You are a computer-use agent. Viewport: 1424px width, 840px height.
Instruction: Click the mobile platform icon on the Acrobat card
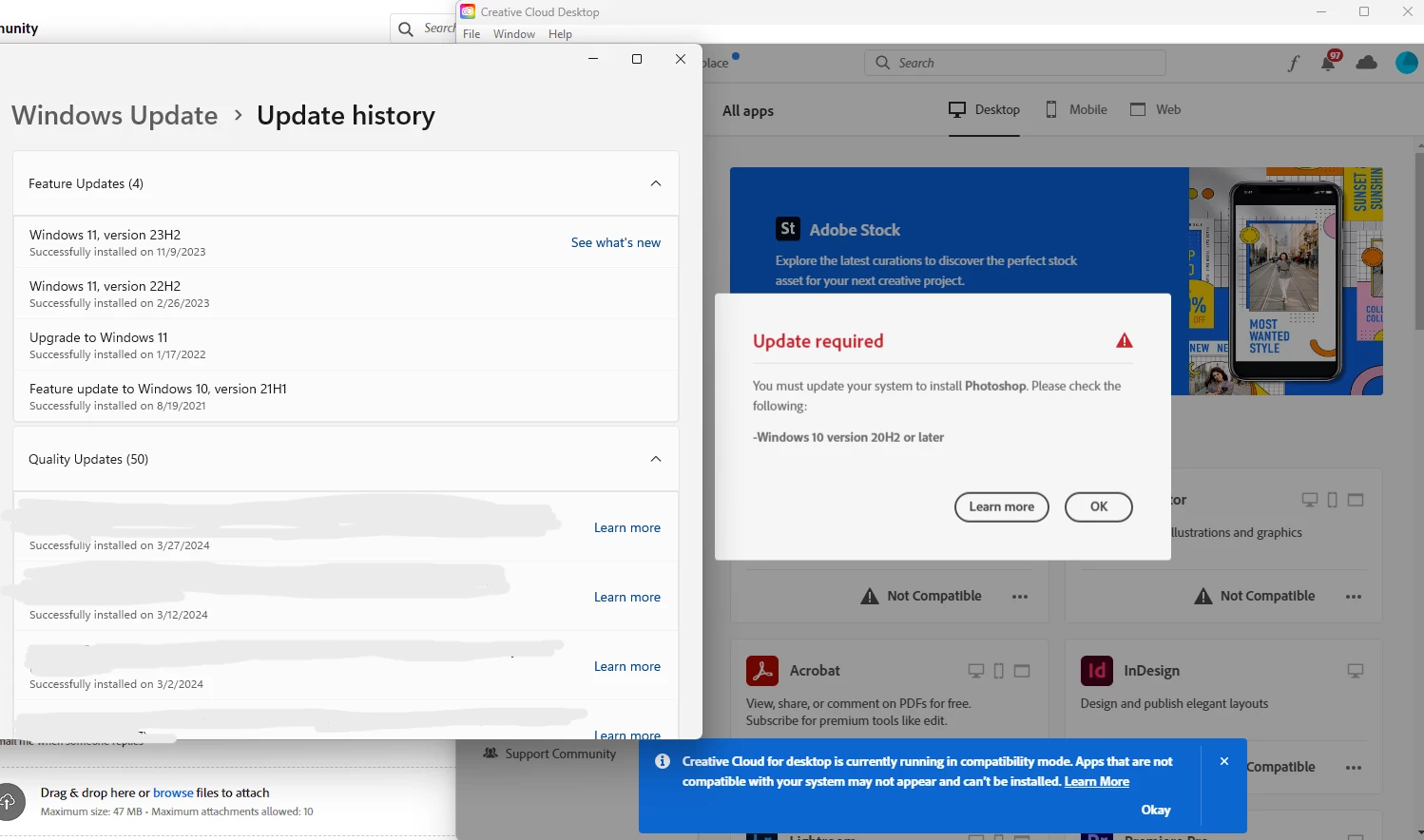999,671
